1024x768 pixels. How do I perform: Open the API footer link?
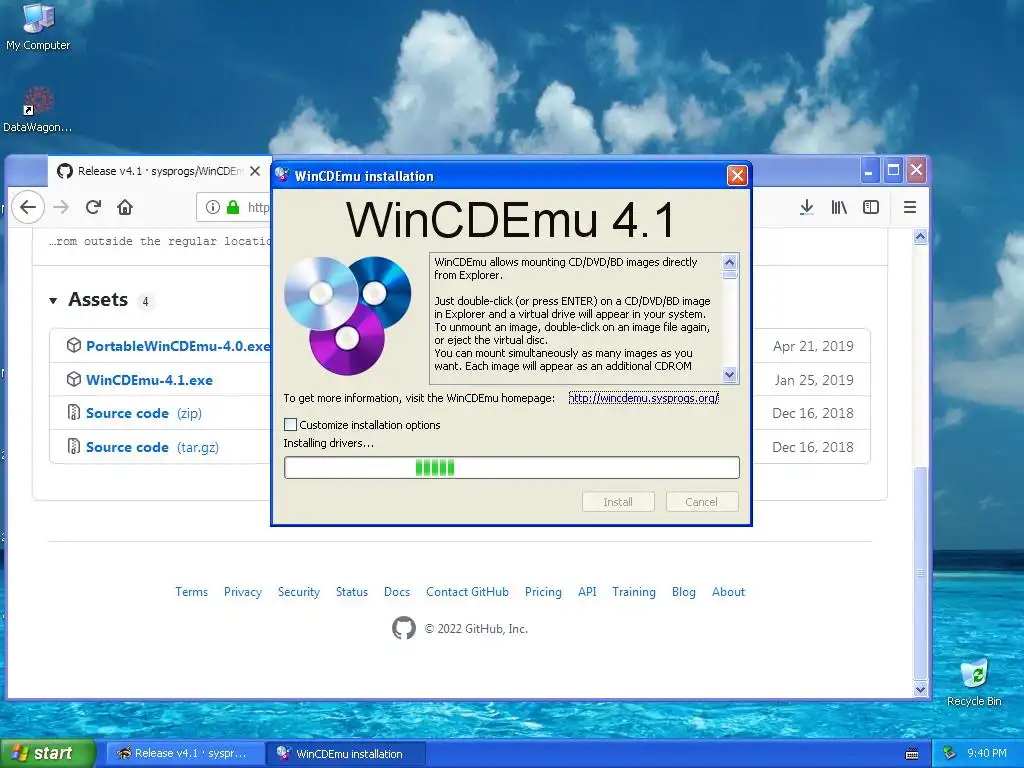[x=587, y=592]
